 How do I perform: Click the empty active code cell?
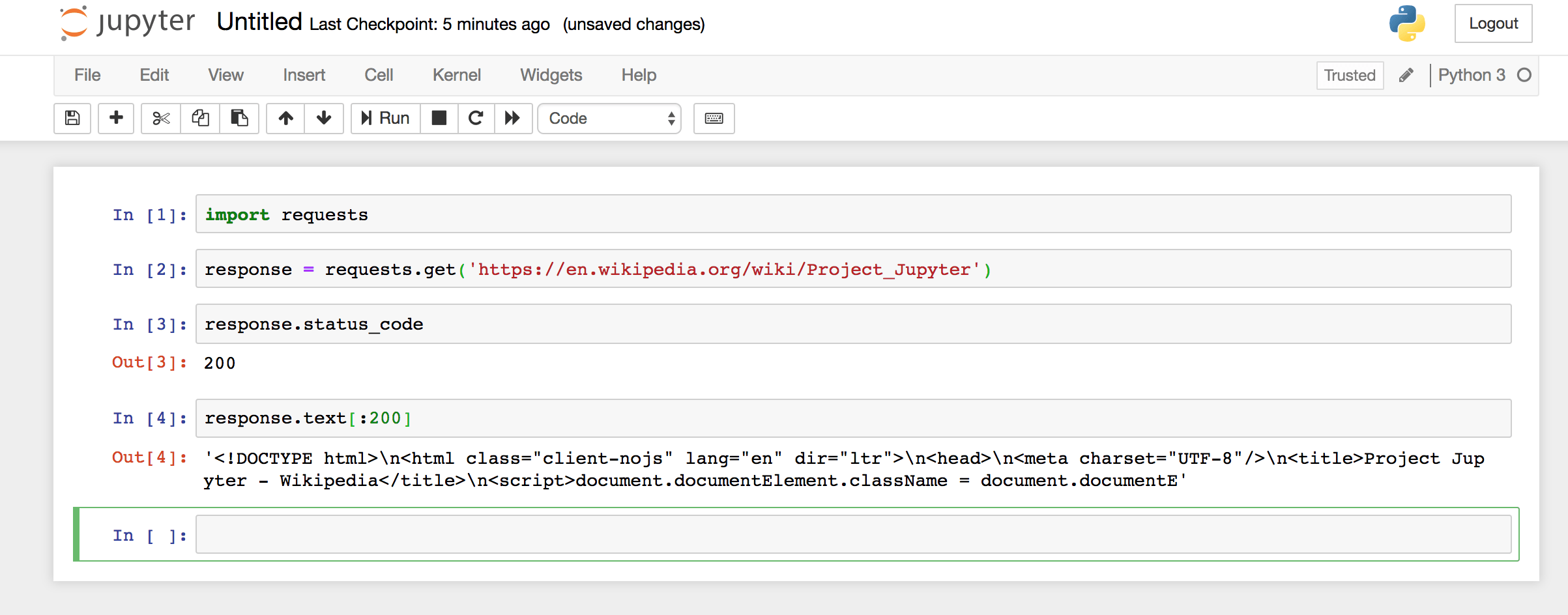[x=854, y=534]
